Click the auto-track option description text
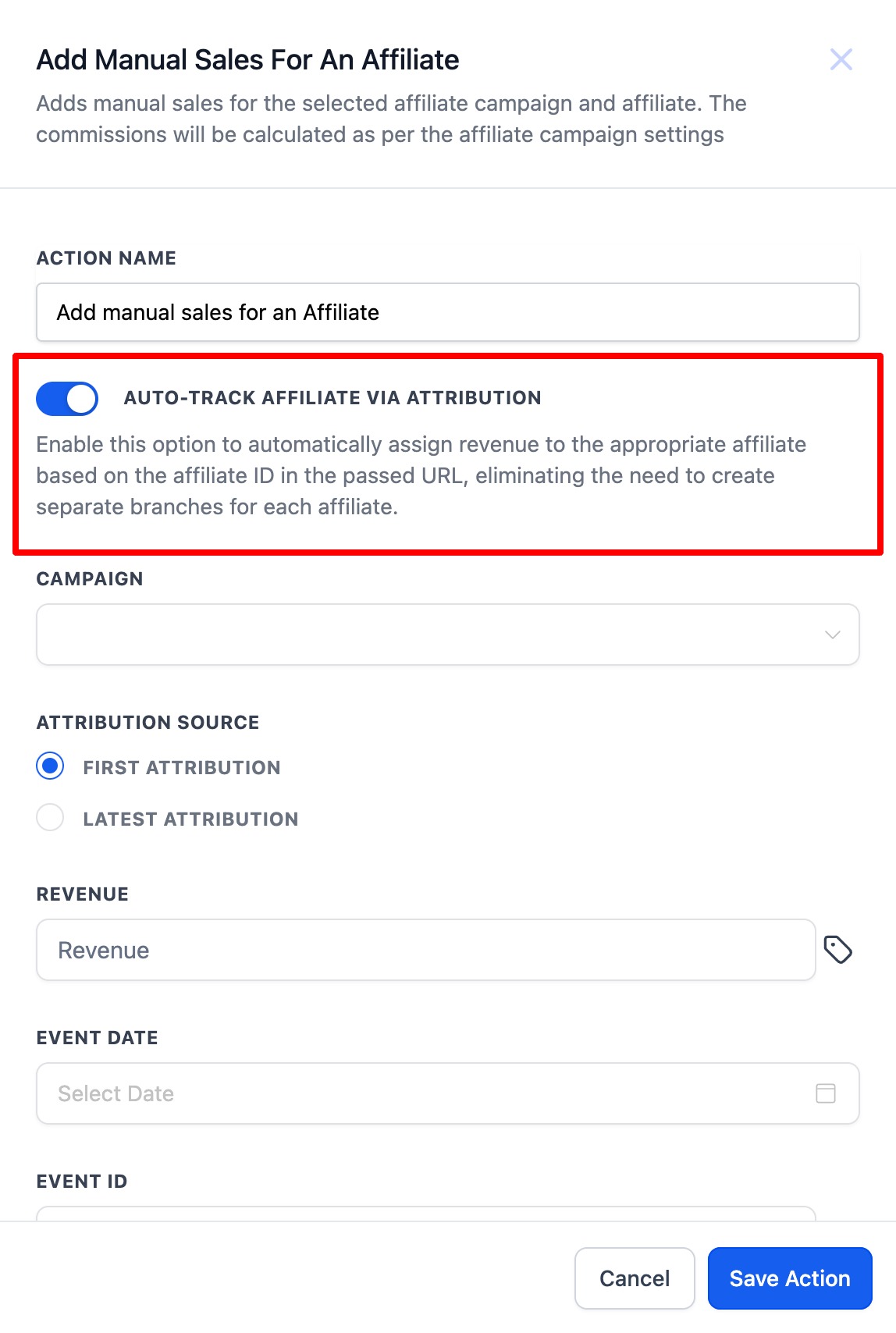 (x=421, y=475)
